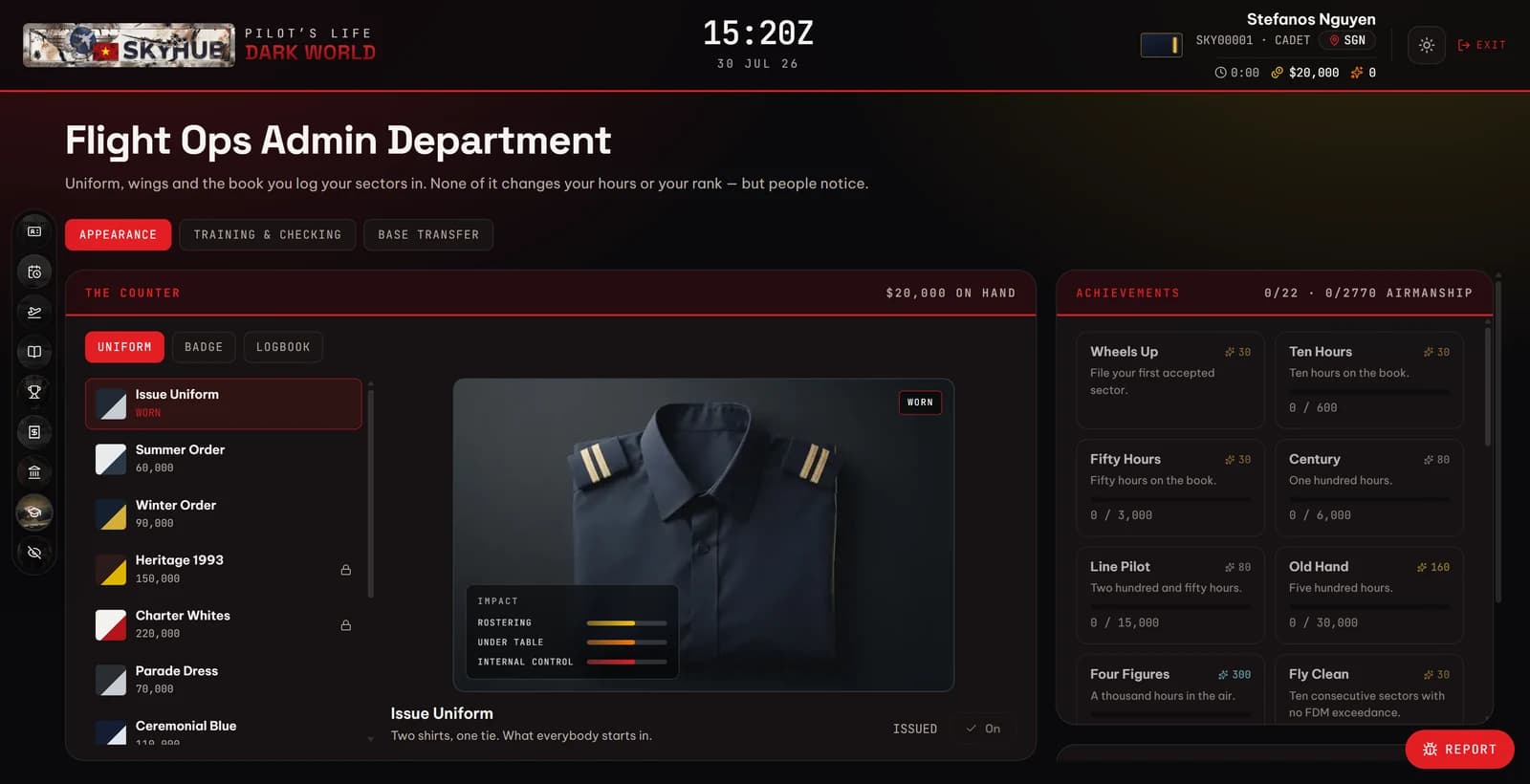Click the lock icon on Charter Whites
This screenshot has width=1530, height=784.
tap(346, 625)
